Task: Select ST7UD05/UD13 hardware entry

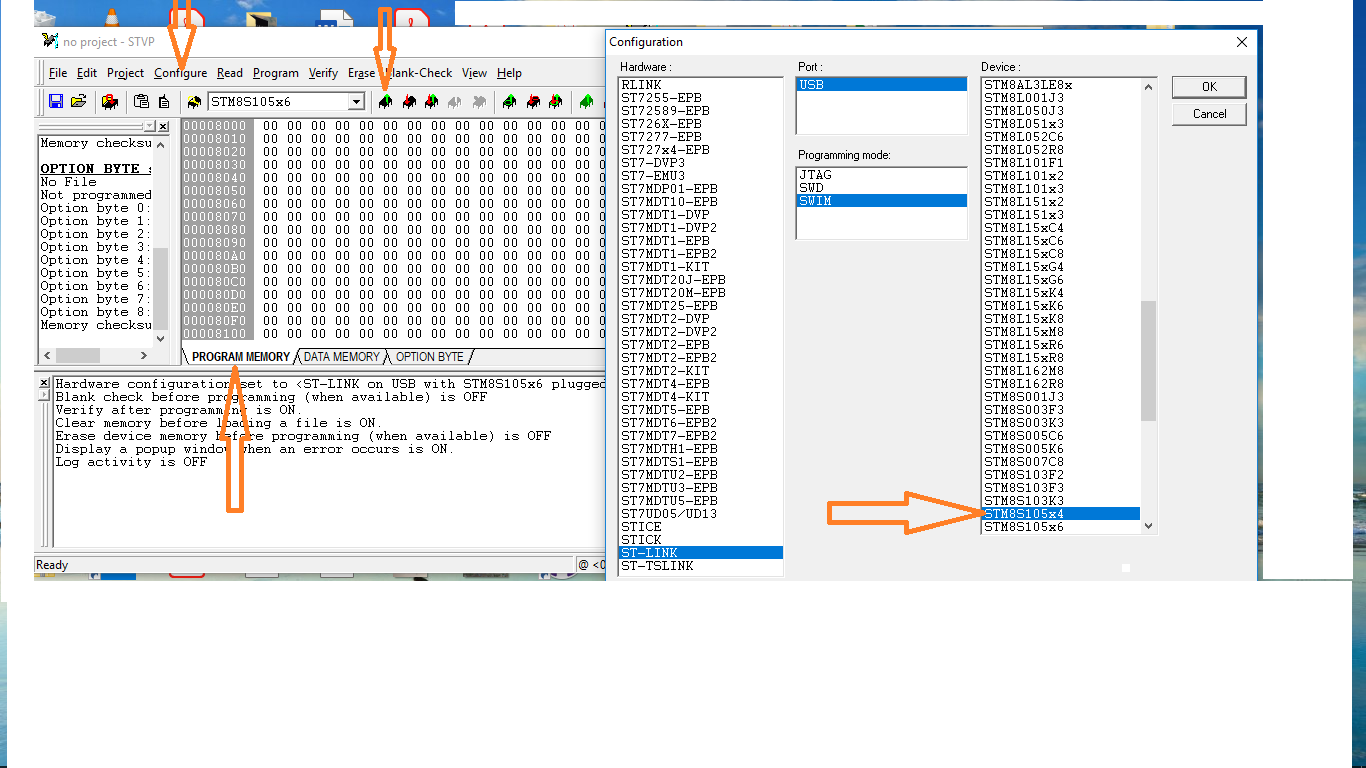Action: point(701,514)
